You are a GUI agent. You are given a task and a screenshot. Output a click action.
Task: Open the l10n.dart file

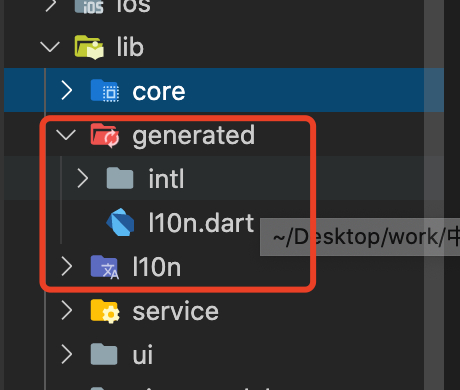click(201, 222)
